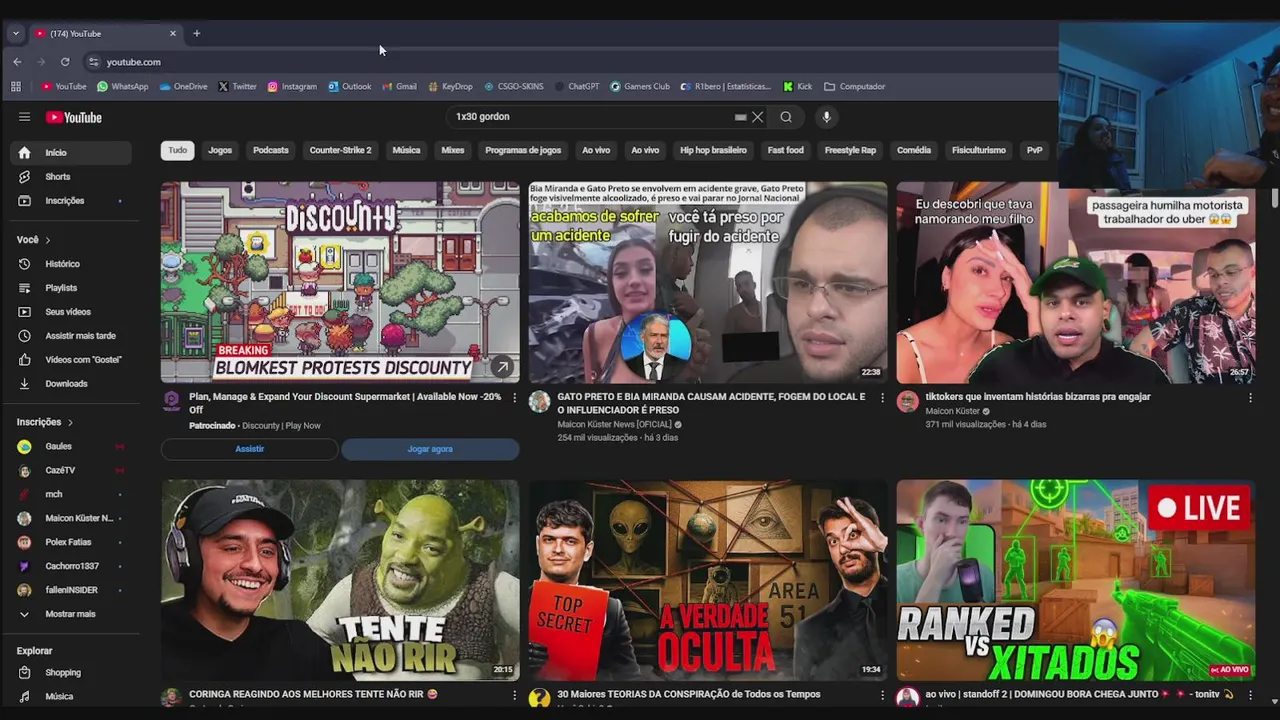
Task: Open options menu for tiktokers video
Action: pos(1250,398)
